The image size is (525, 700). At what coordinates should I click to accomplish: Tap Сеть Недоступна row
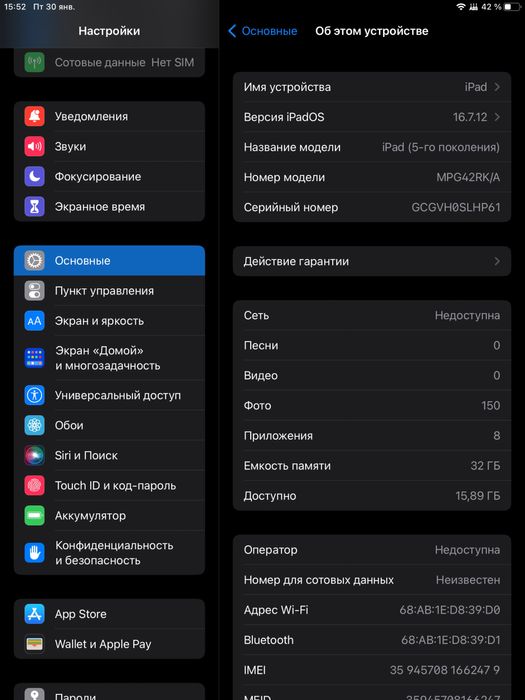(x=372, y=315)
